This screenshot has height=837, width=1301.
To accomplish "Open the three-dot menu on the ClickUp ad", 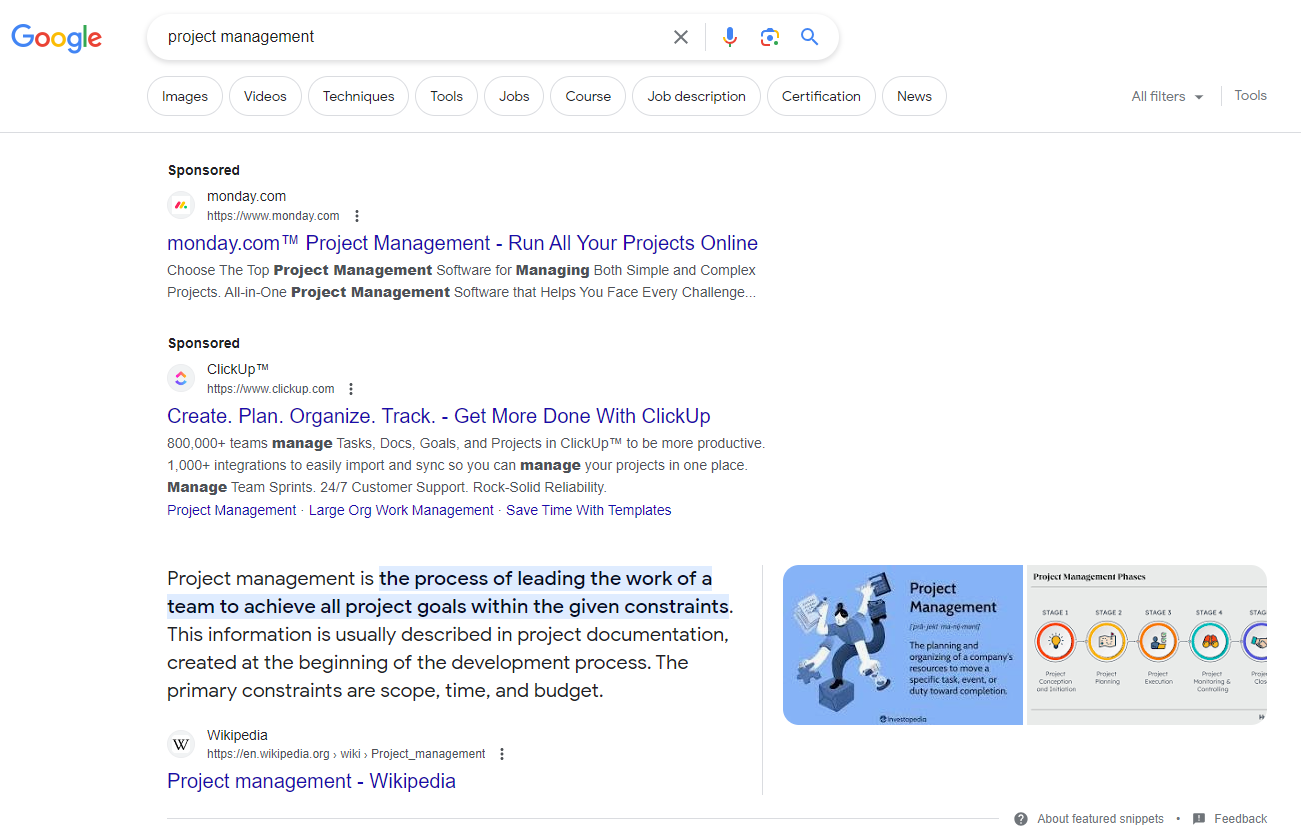I will [x=351, y=388].
